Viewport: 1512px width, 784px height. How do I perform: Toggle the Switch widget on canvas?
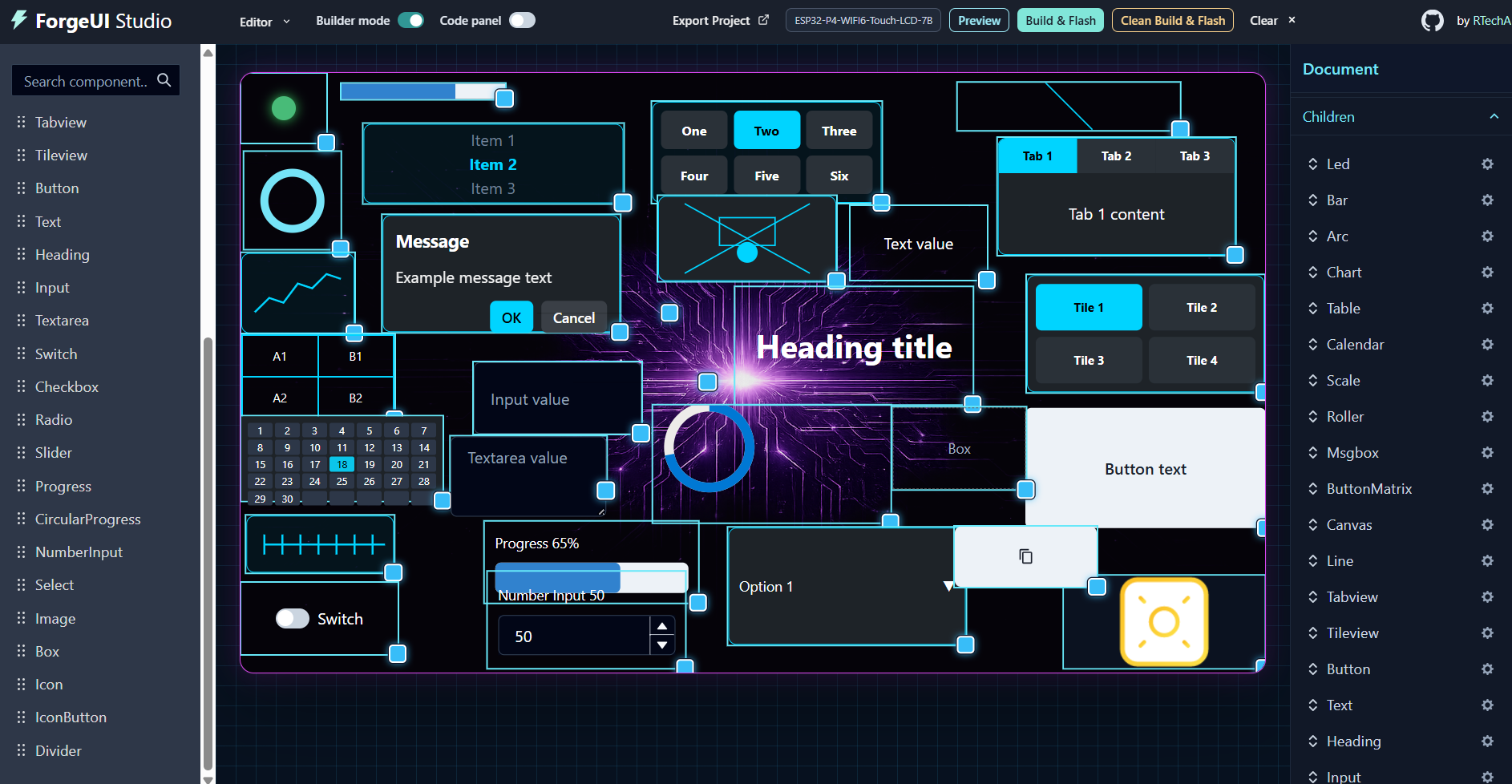pyautogui.click(x=293, y=618)
